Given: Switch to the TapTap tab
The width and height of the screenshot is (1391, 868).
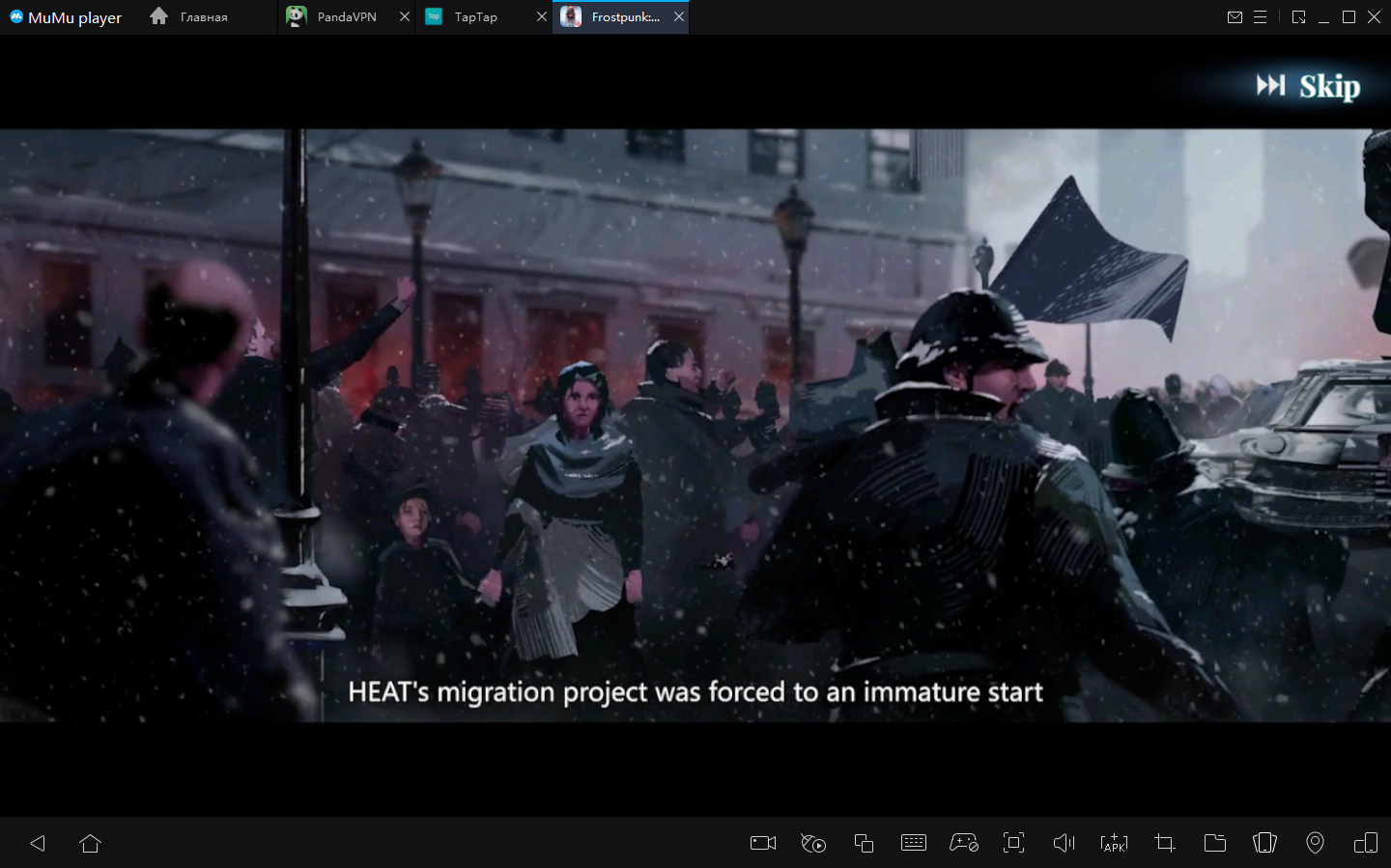Looking at the screenshot, I should point(475,17).
